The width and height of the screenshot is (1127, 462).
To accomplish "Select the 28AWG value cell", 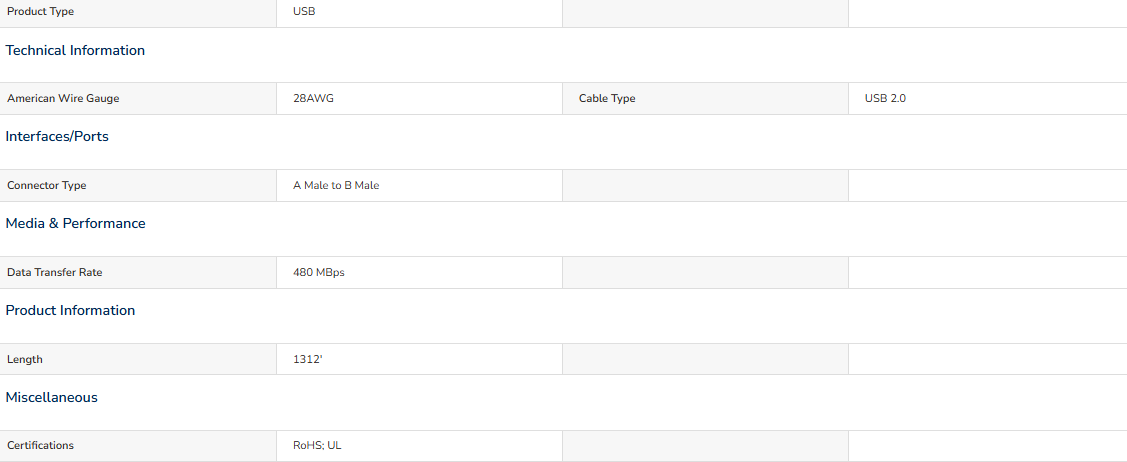I will (x=419, y=98).
